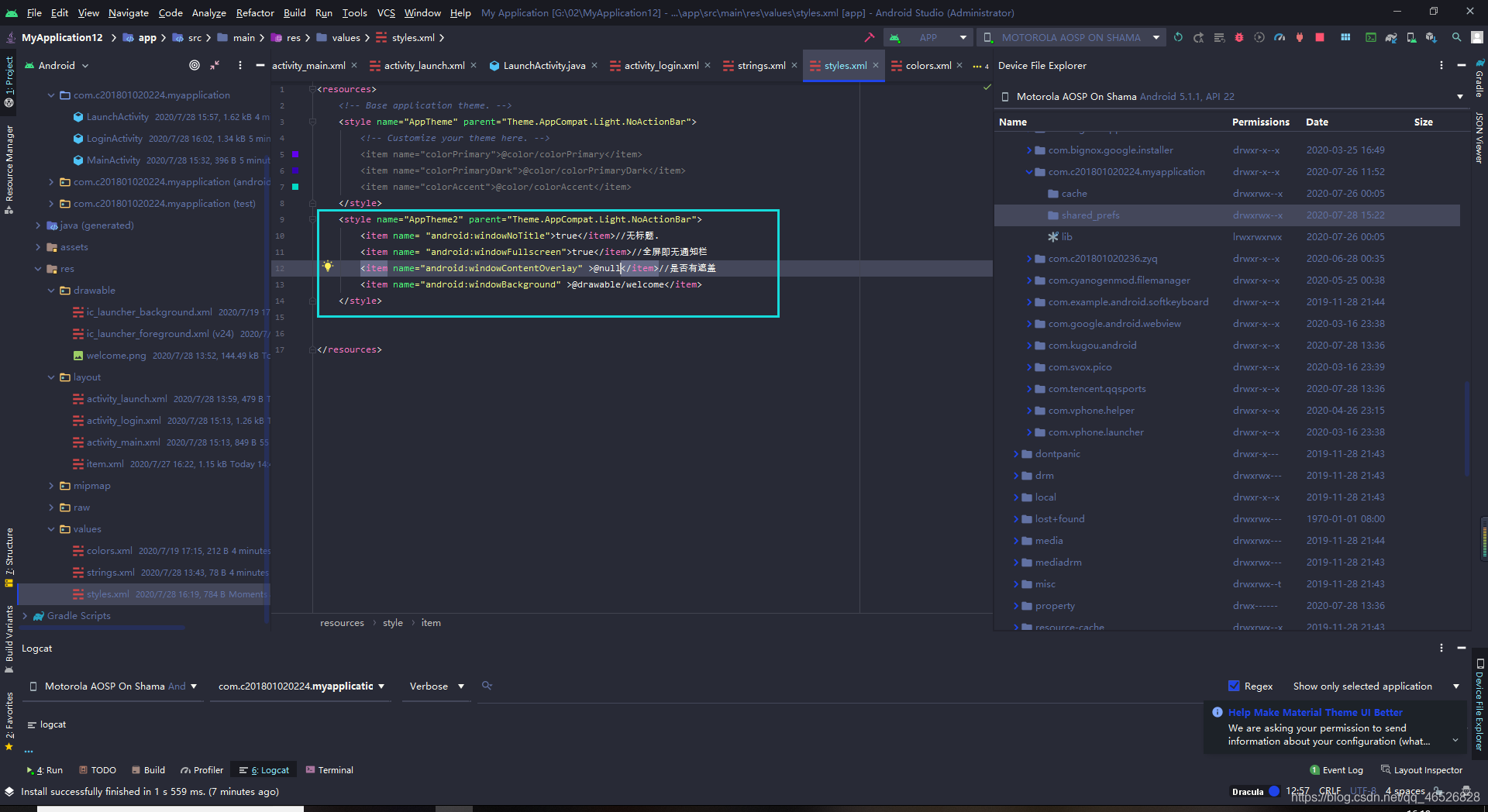Image resolution: width=1488 pixels, height=812 pixels.
Task: Collapse the drawable folder in project tree
Action: [51, 291]
